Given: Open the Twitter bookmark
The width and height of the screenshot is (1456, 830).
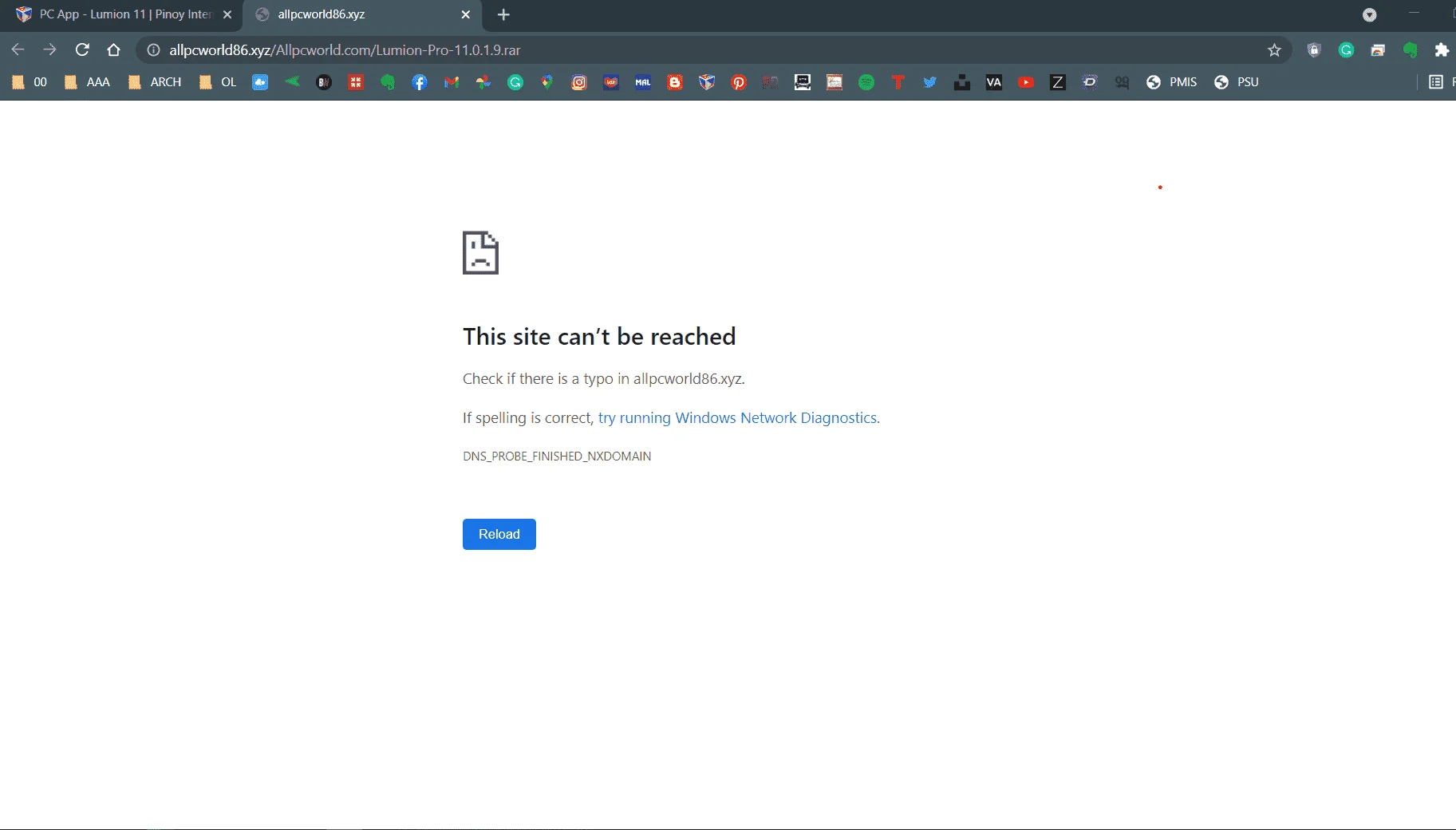Looking at the screenshot, I should 930,82.
